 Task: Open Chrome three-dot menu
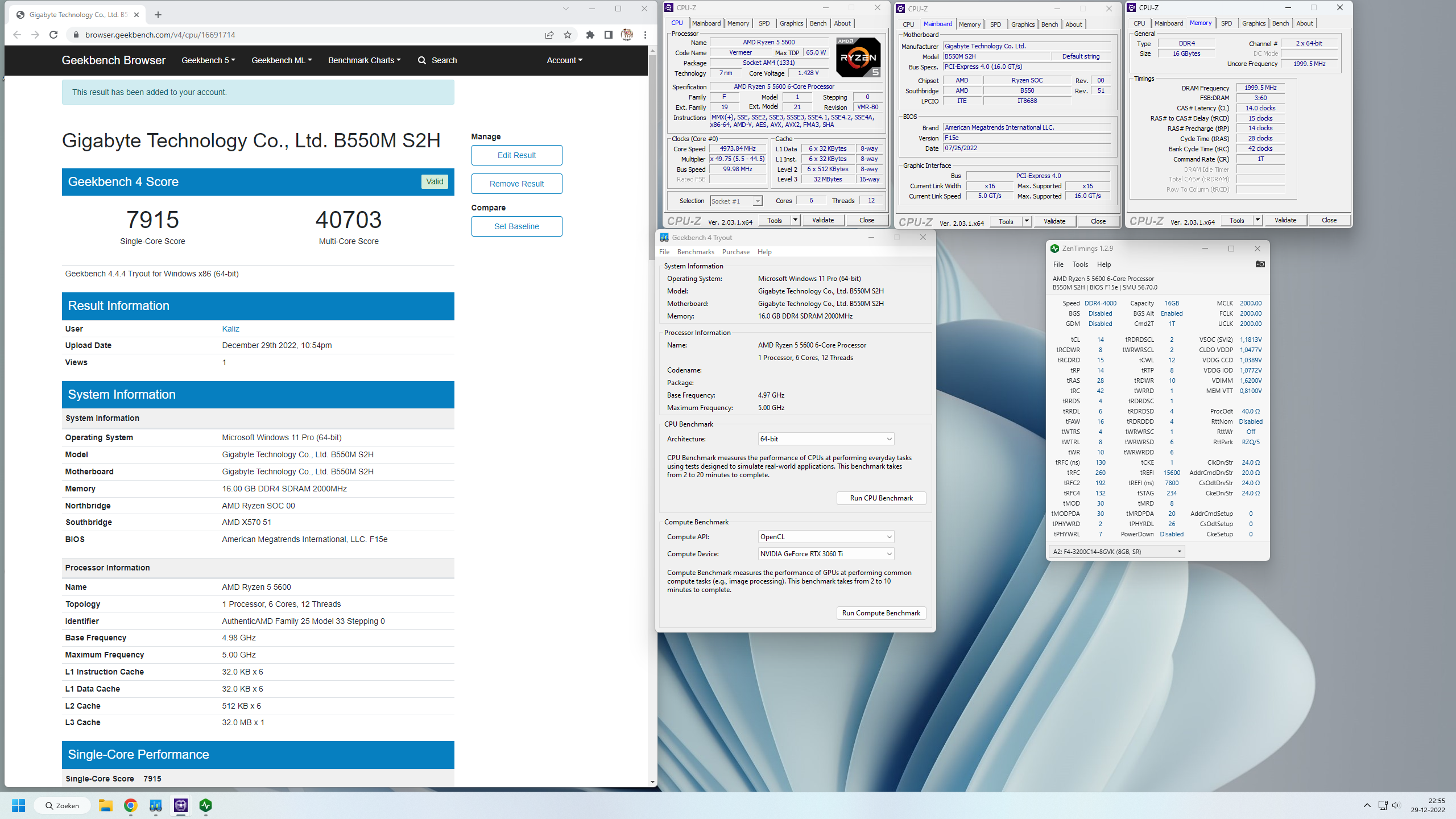click(x=645, y=35)
